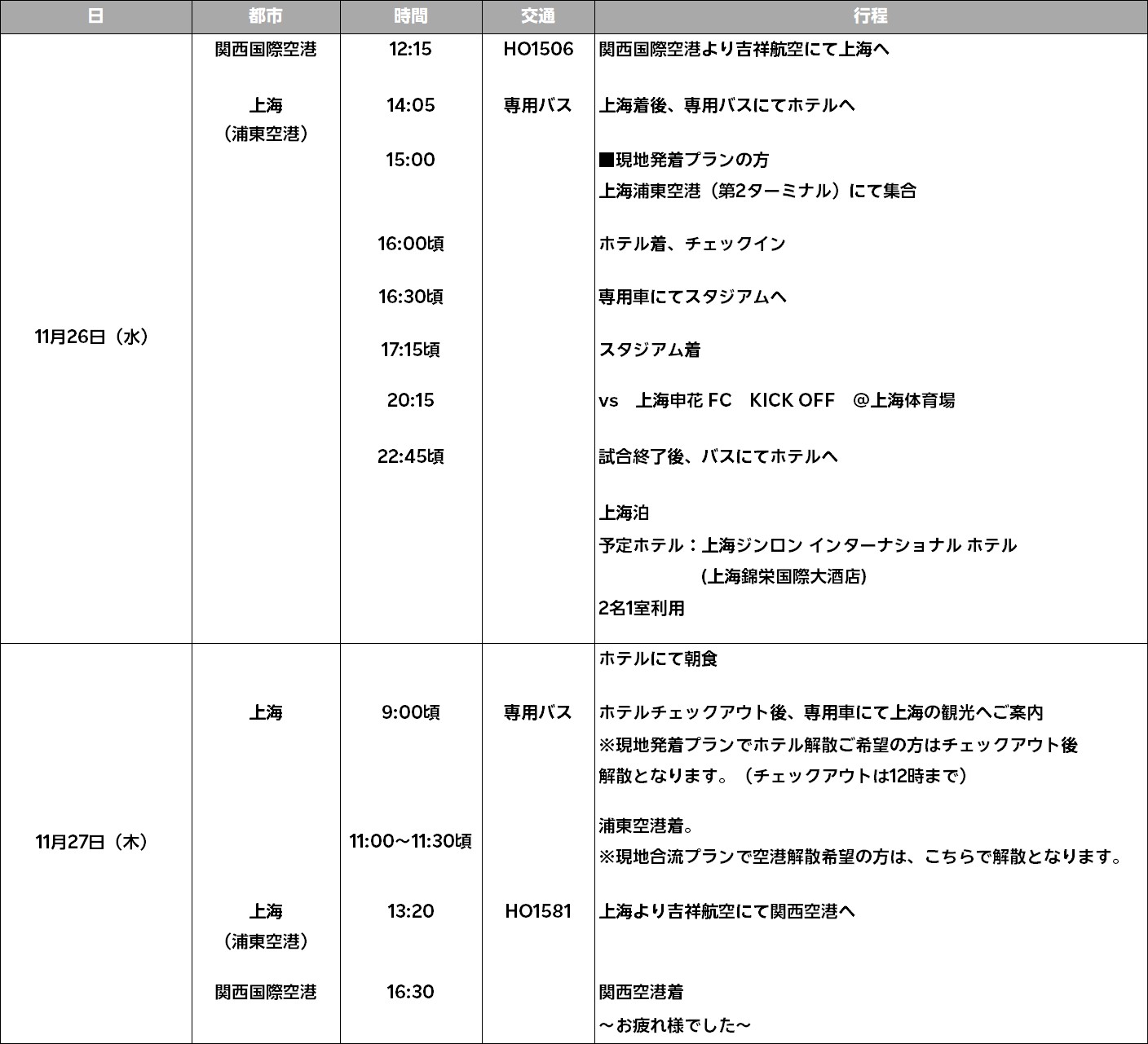Image resolution: width=1148 pixels, height=1044 pixels.
Task: Select the 交通 column header
Action: pos(537,16)
